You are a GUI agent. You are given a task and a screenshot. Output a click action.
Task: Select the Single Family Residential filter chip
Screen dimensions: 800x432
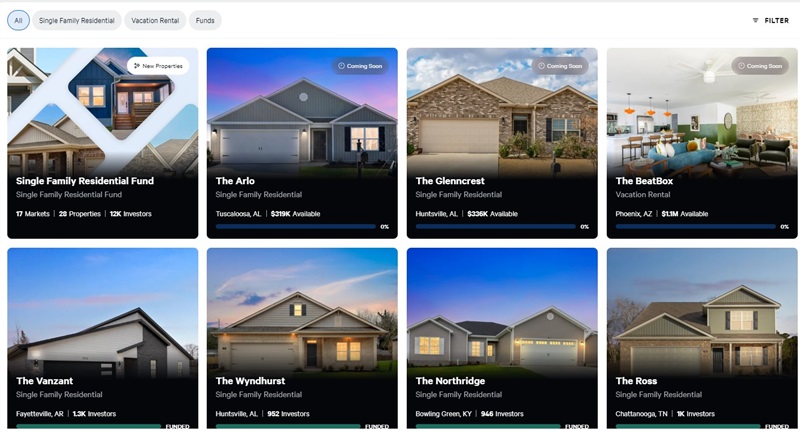coord(77,20)
